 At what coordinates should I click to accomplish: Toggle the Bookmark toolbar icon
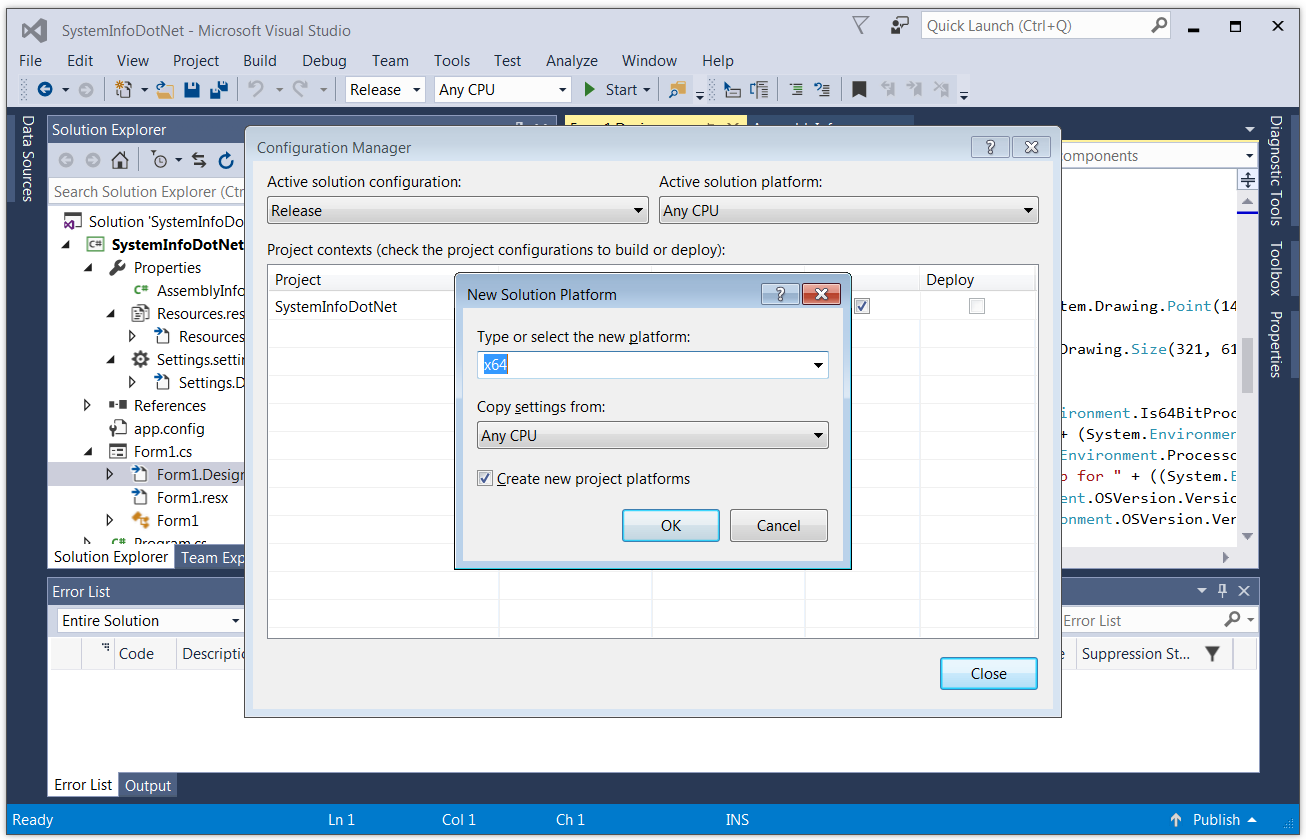click(859, 90)
